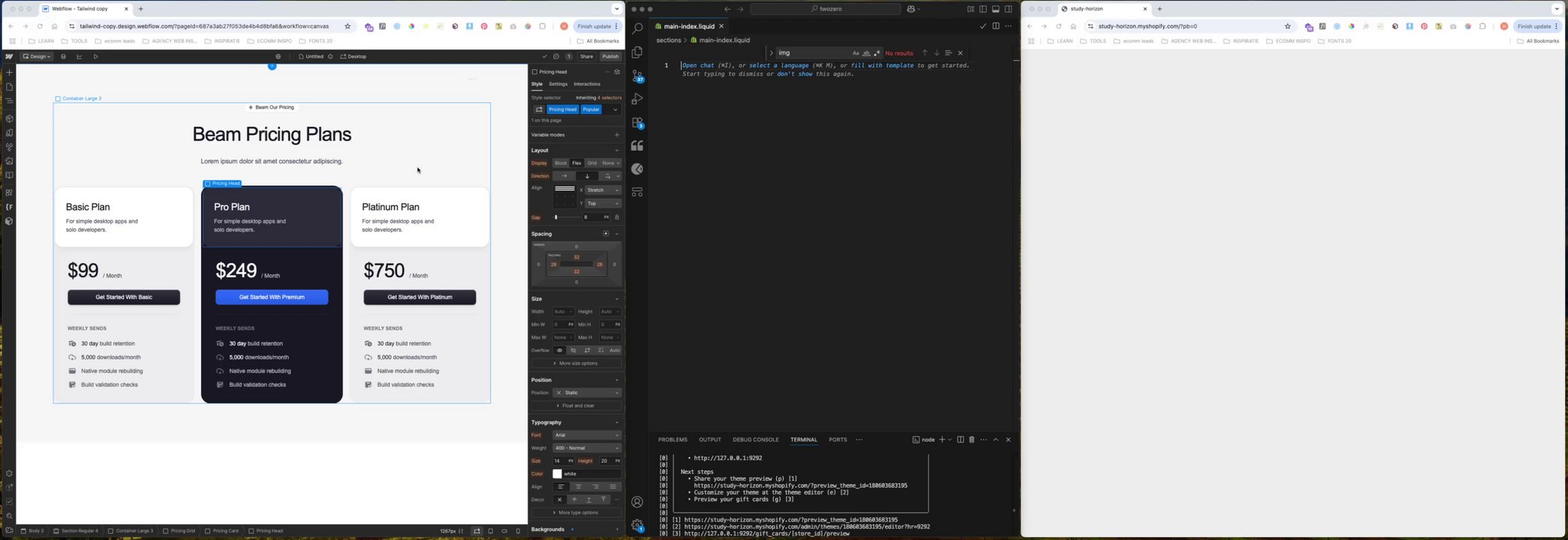The width and height of the screenshot is (1568, 540).
Task: Open VS Code Search view icon
Action: click(x=637, y=28)
